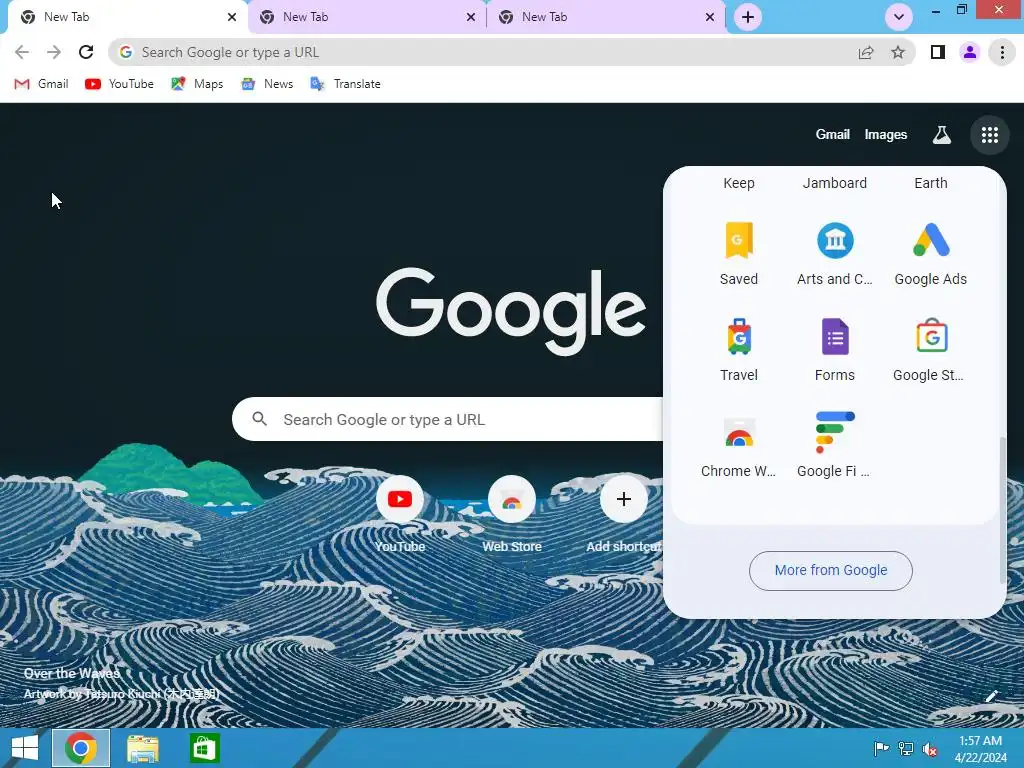Open tab search dropdown arrow
The image size is (1024, 768).
click(x=899, y=17)
